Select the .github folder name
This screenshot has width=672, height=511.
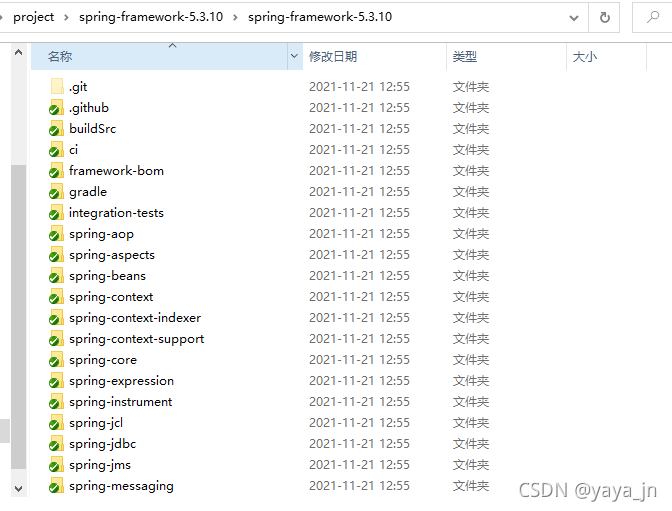point(89,108)
